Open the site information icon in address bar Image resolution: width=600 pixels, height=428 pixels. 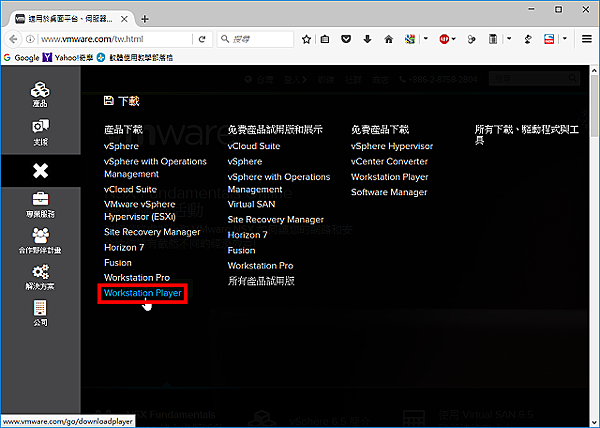(30, 39)
